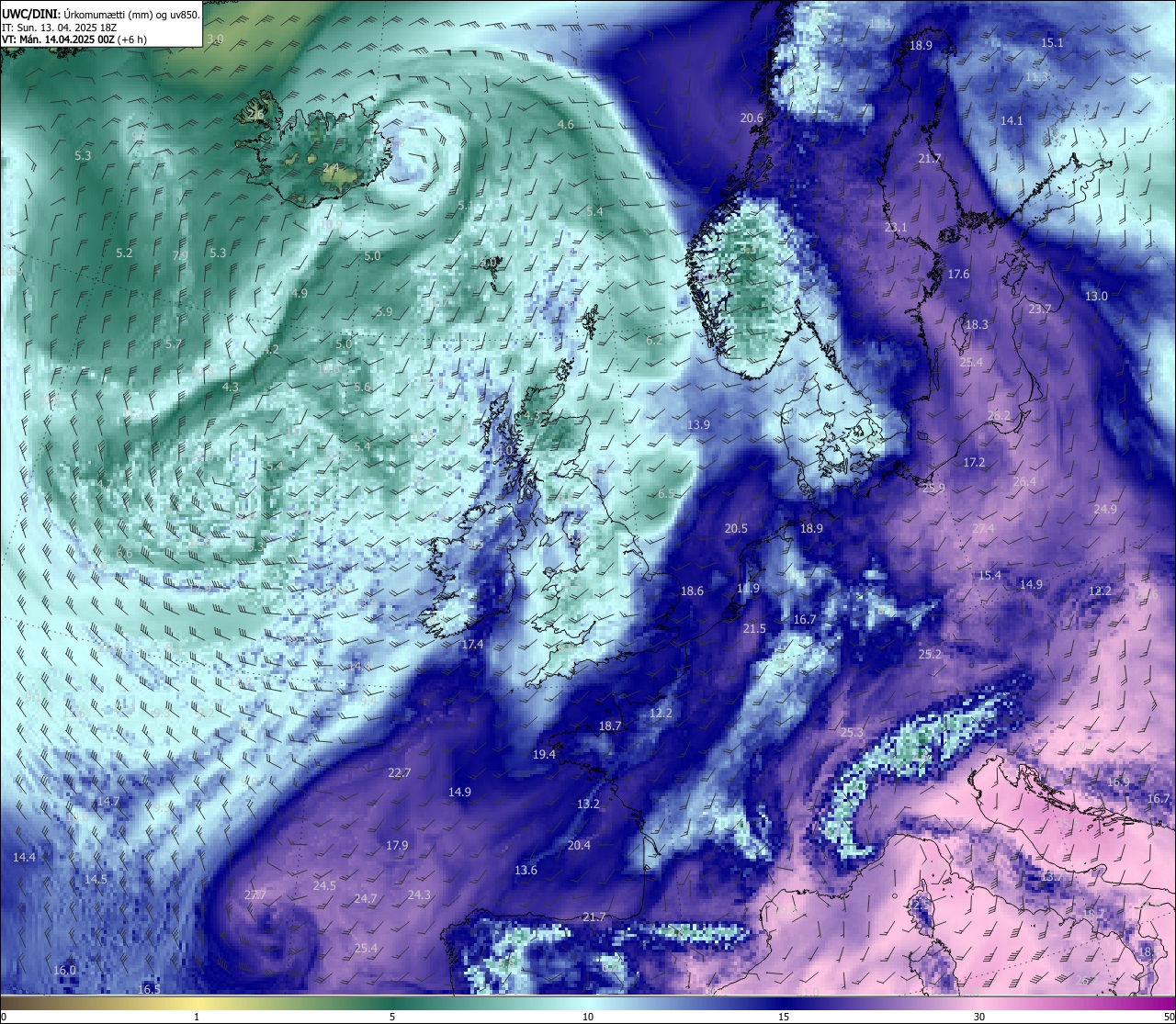Screen dimensions: 1176x1024
Task: Click the value 16.5 at the bottom left
Action: [149, 990]
